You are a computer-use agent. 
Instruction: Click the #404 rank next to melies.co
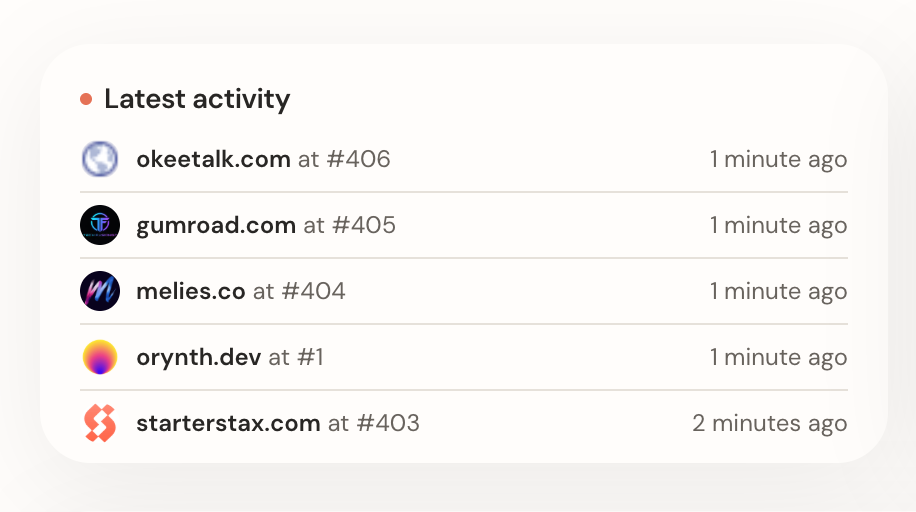314,291
